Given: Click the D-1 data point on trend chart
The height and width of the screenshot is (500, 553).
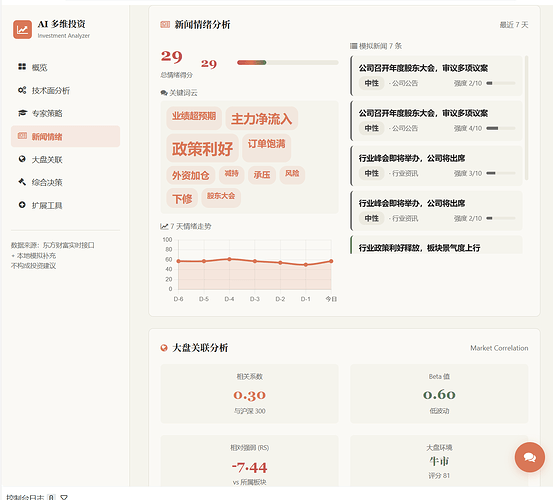Looking at the screenshot, I should pos(306,265).
